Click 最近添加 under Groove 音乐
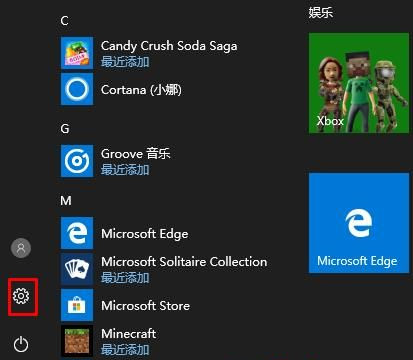Viewport: 413px width, 360px height. (125, 170)
